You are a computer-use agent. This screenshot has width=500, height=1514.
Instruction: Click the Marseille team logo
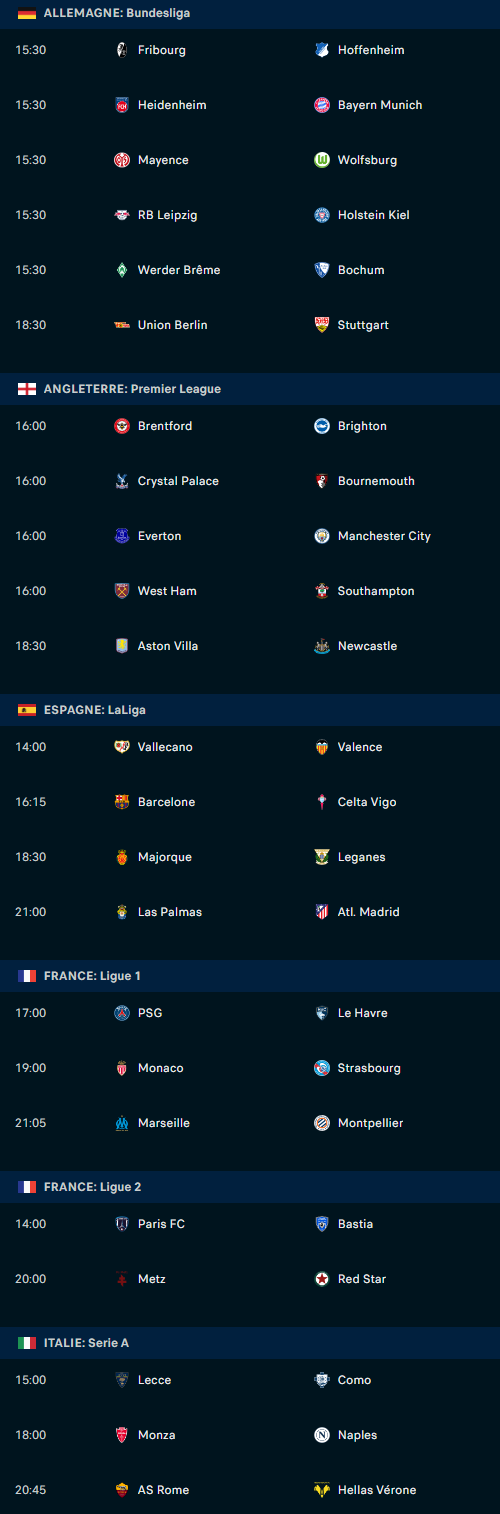click(122, 1123)
